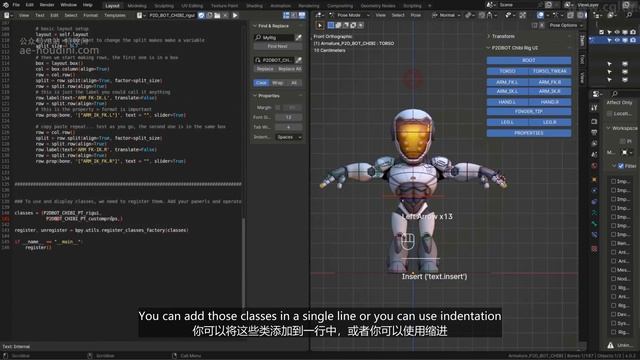Open the Templates menu
The image size is (640, 360).
tap(115, 16)
